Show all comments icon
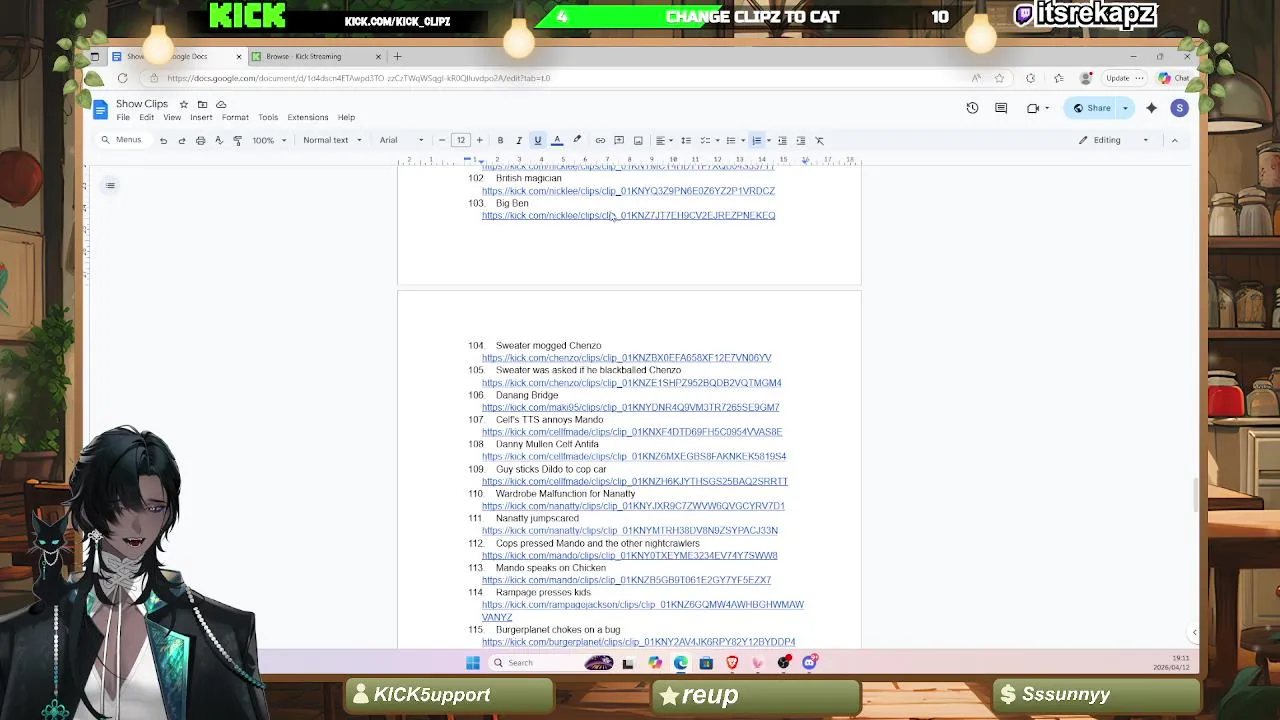This screenshot has width=1280, height=720. click(1001, 108)
